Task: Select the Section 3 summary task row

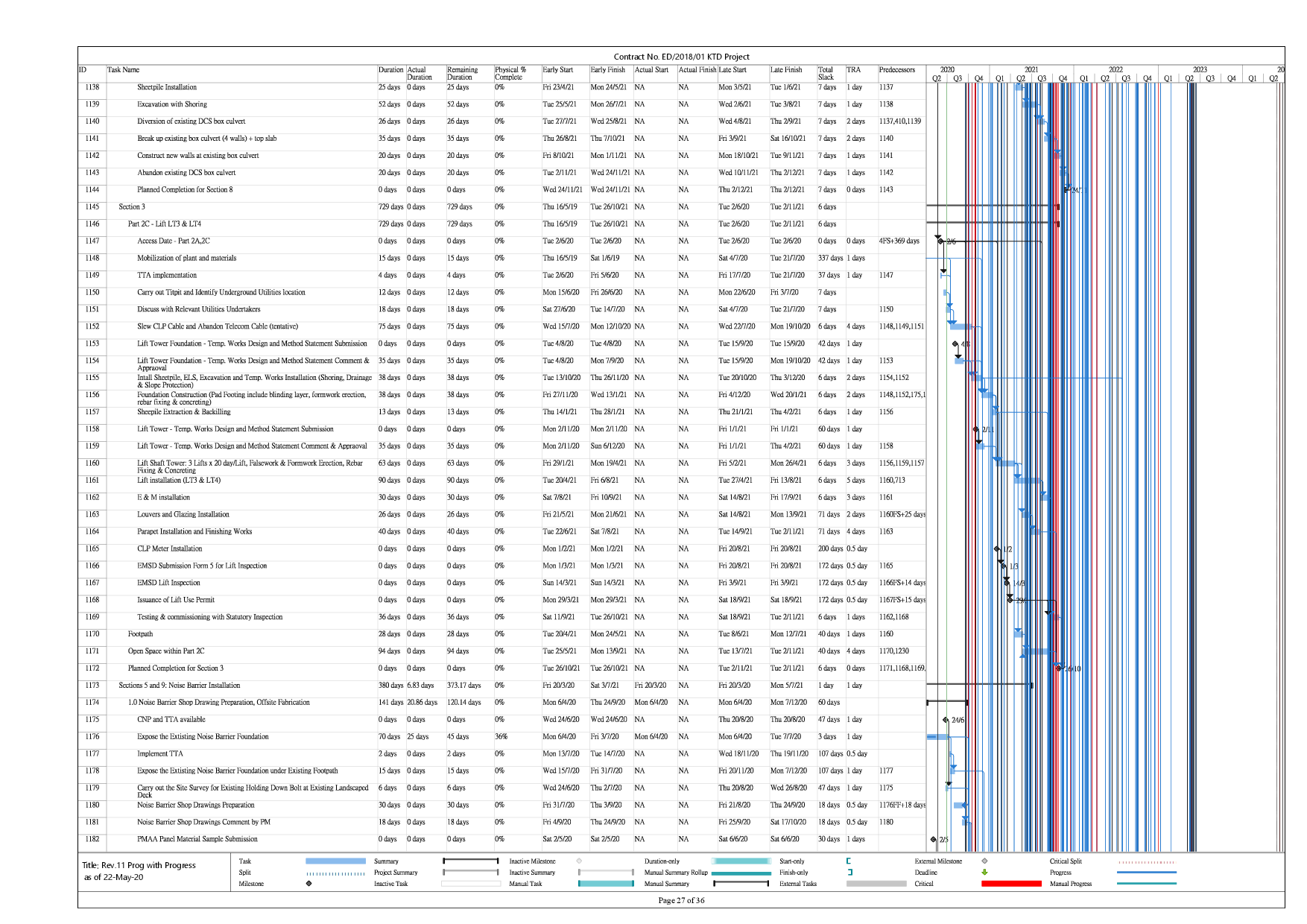Action: click(132, 207)
